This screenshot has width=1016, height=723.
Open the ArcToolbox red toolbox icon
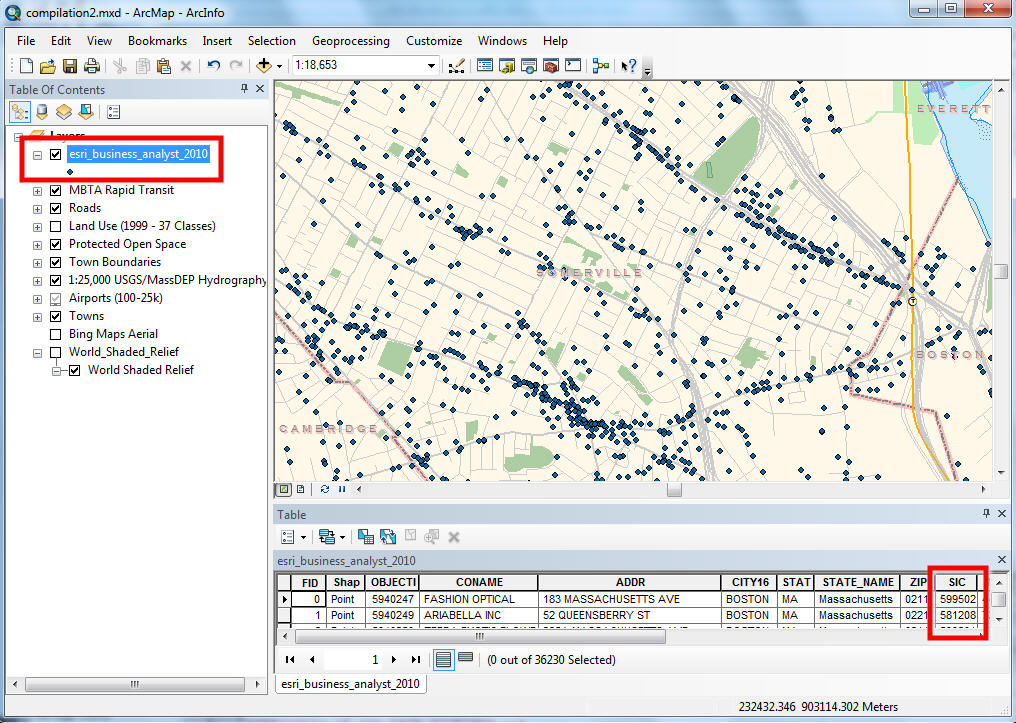click(x=551, y=65)
